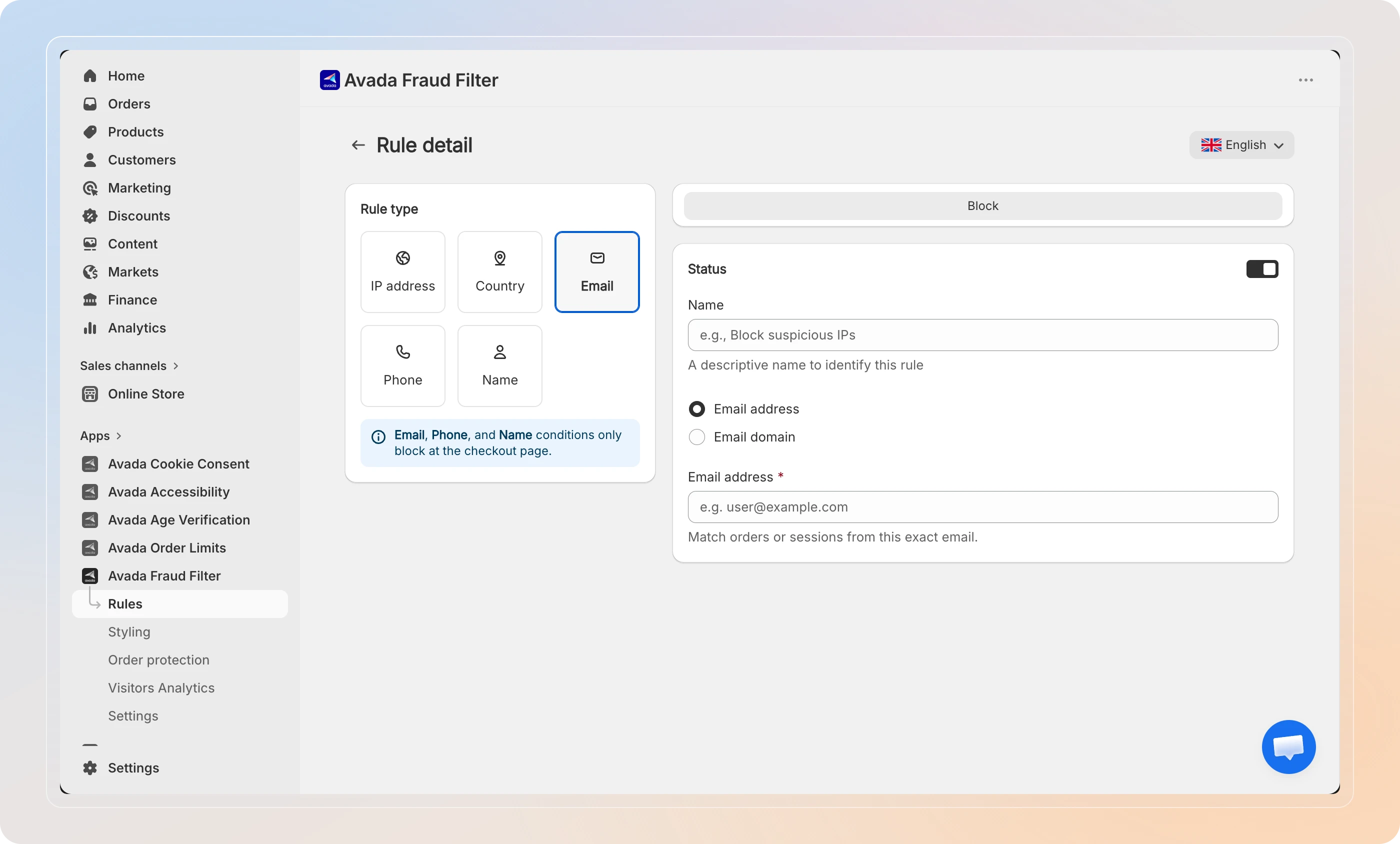Click the Content image icon
Viewport: 1400px width, 844px height.
[90, 244]
